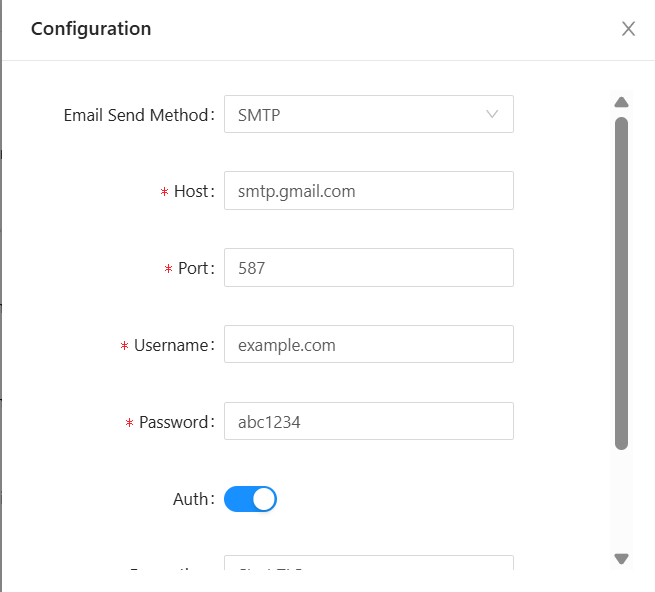Close the Configuration dialog

[628, 29]
